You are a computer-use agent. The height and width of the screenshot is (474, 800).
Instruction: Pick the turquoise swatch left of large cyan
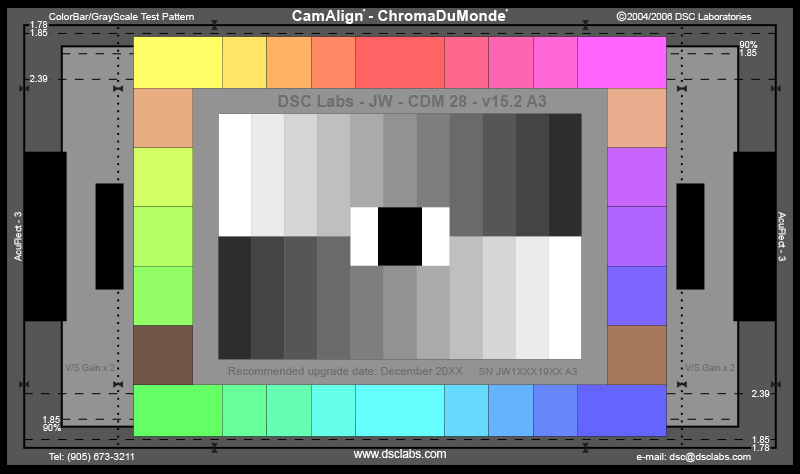[333, 411]
